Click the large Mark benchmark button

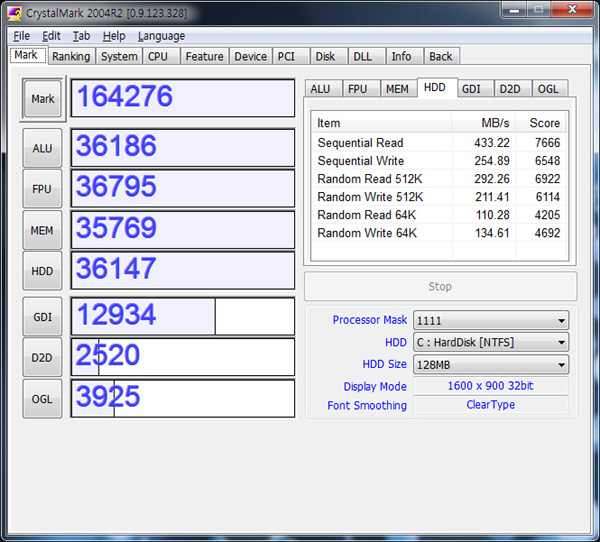pyautogui.click(x=42, y=99)
